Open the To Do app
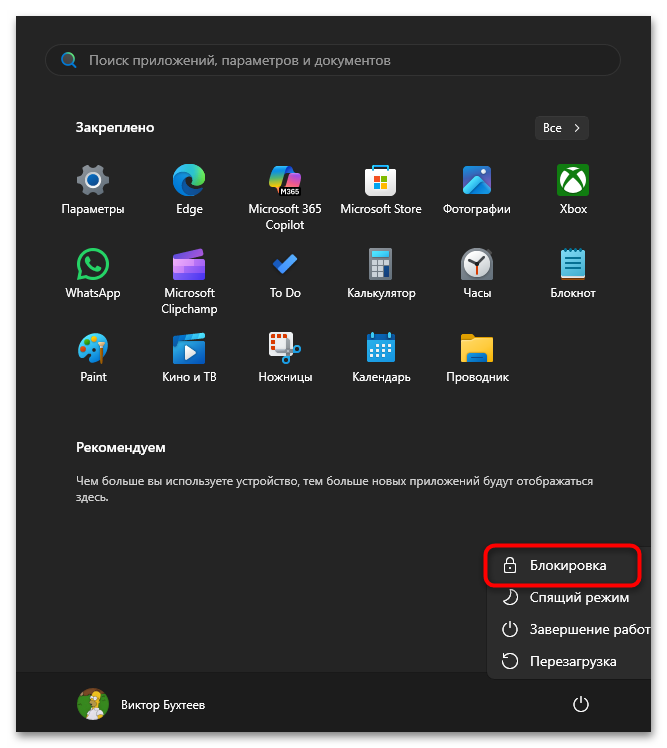Viewport: 667px width, 748px height. coord(285,274)
